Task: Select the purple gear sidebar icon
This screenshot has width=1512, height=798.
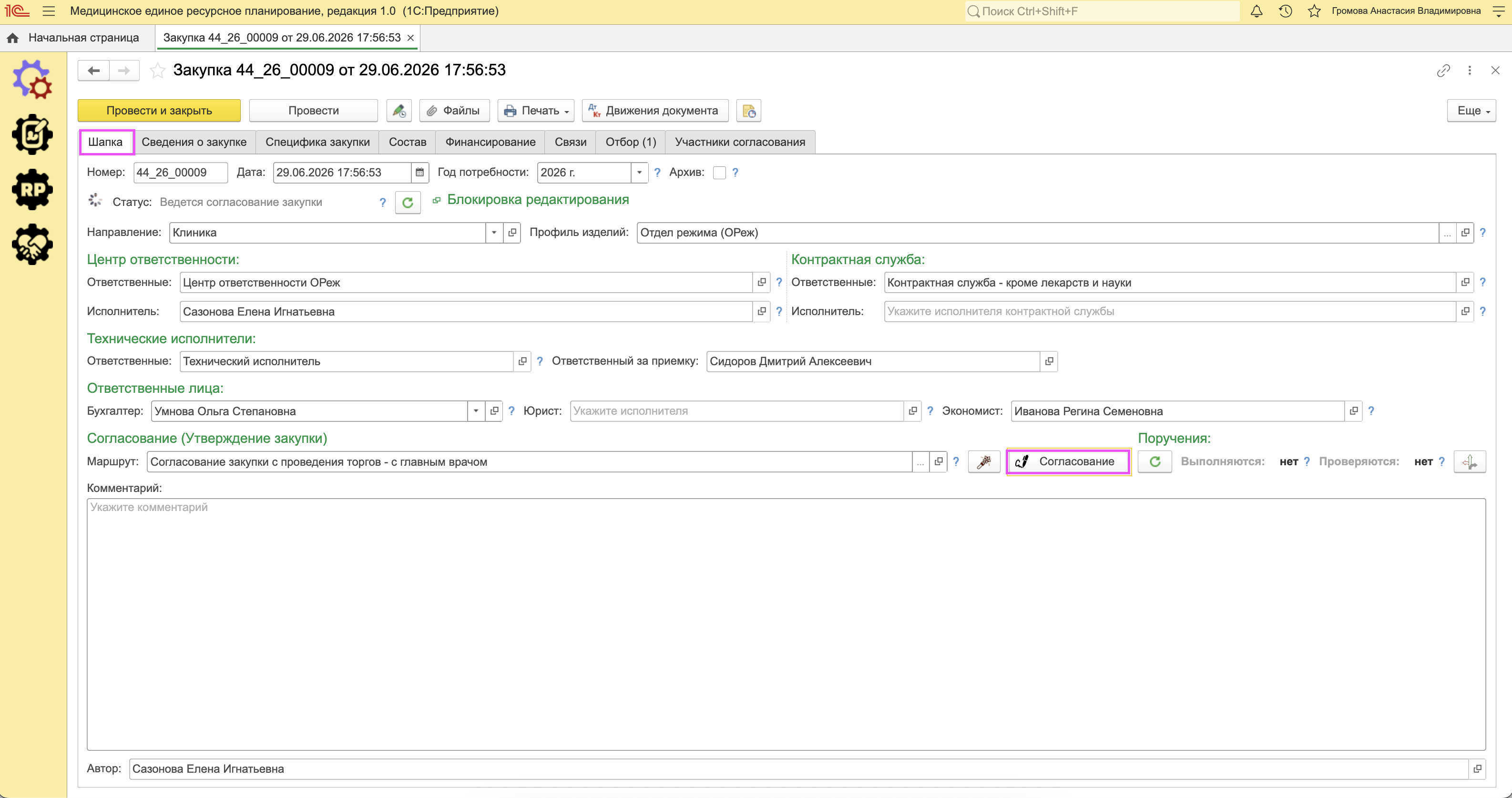Action: tap(32, 79)
